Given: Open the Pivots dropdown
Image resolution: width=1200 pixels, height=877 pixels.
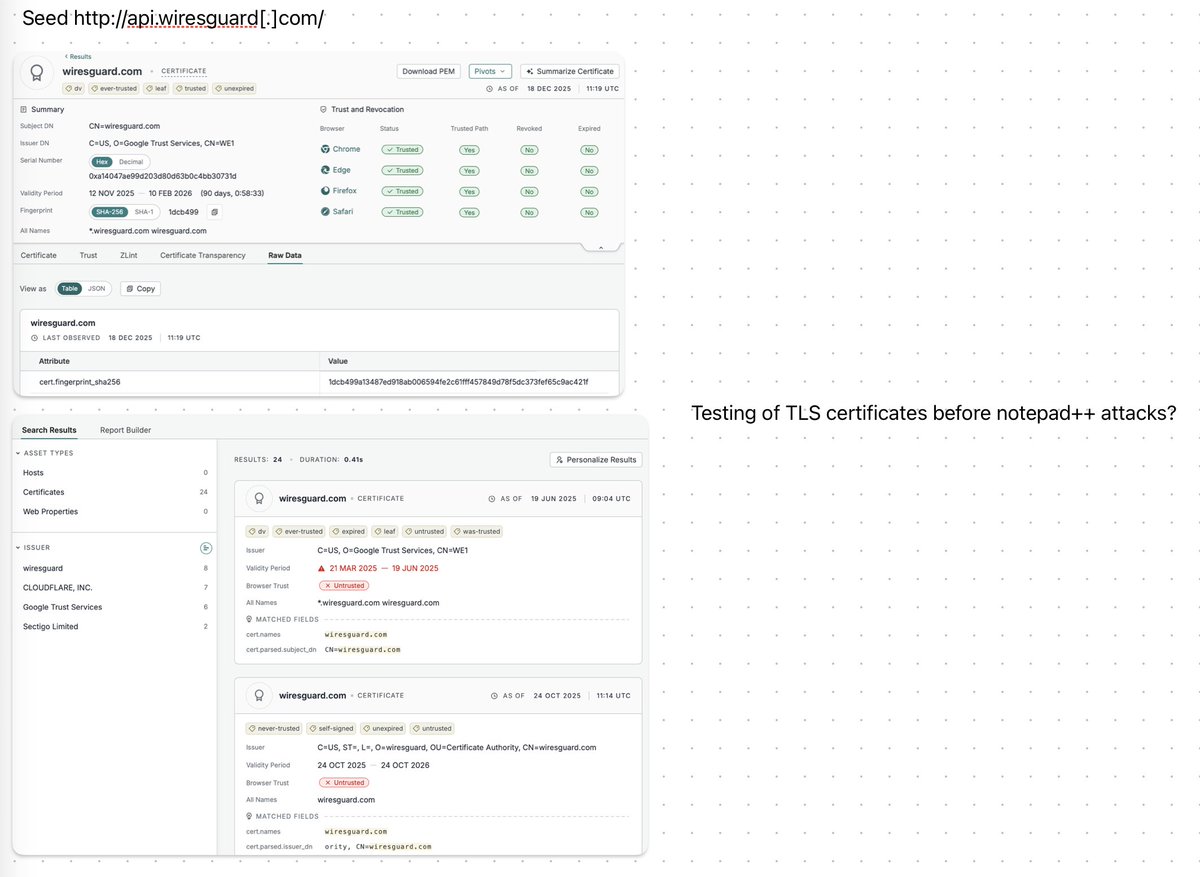Looking at the screenshot, I should pyautogui.click(x=490, y=71).
